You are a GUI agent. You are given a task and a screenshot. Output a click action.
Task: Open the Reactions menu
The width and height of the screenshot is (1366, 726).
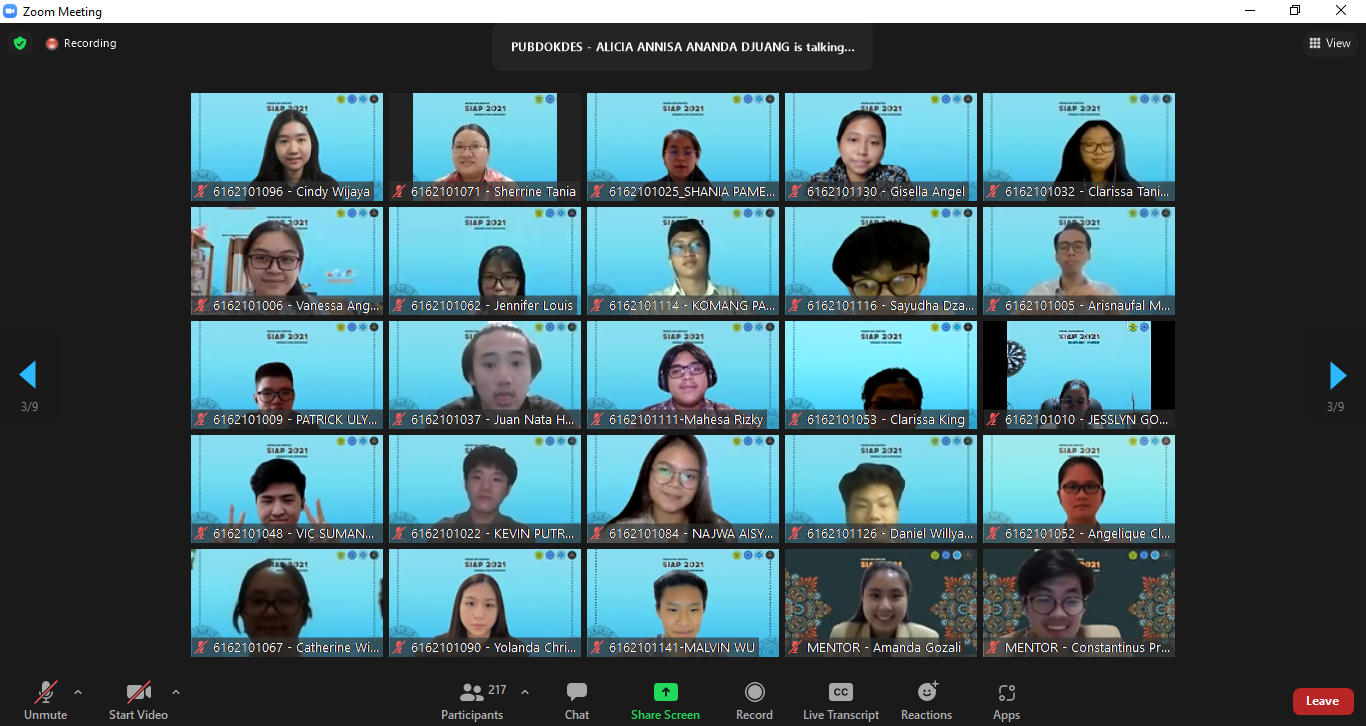pos(926,700)
